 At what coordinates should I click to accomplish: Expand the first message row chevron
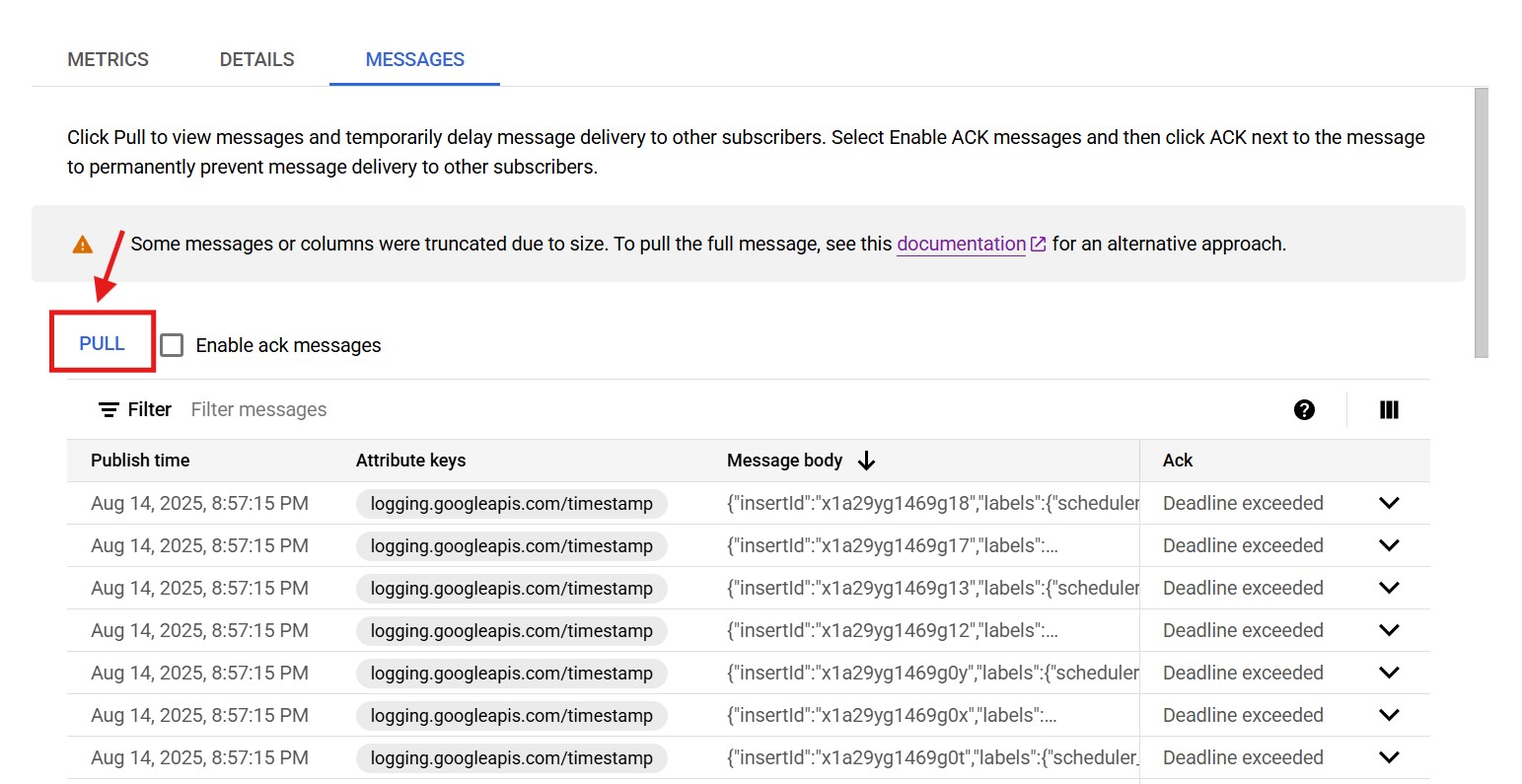pyautogui.click(x=1389, y=503)
